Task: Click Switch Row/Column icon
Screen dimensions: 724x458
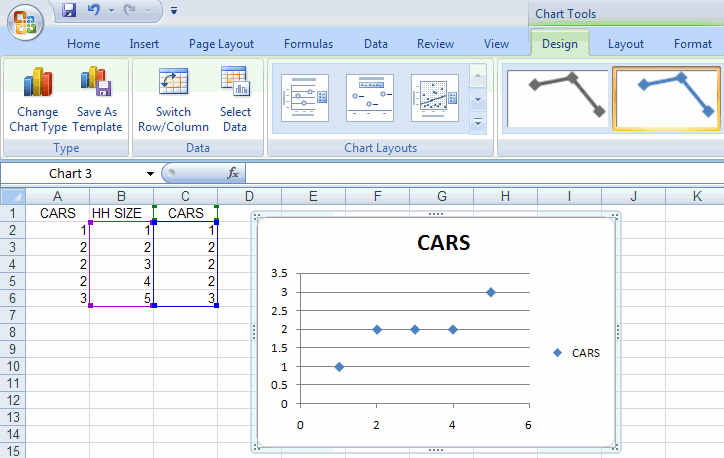Action: 173,82
